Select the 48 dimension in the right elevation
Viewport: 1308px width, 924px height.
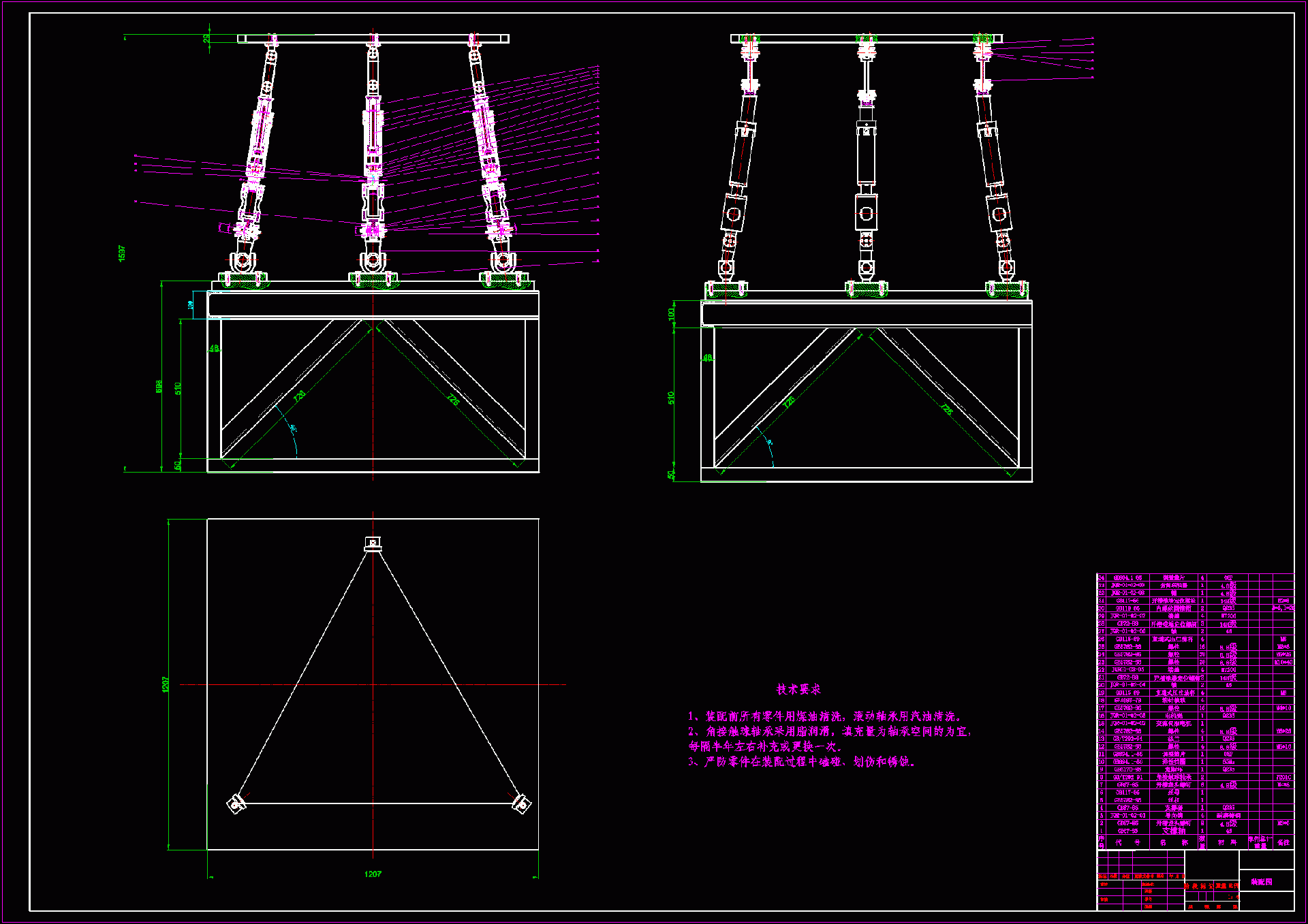(708, 357)
